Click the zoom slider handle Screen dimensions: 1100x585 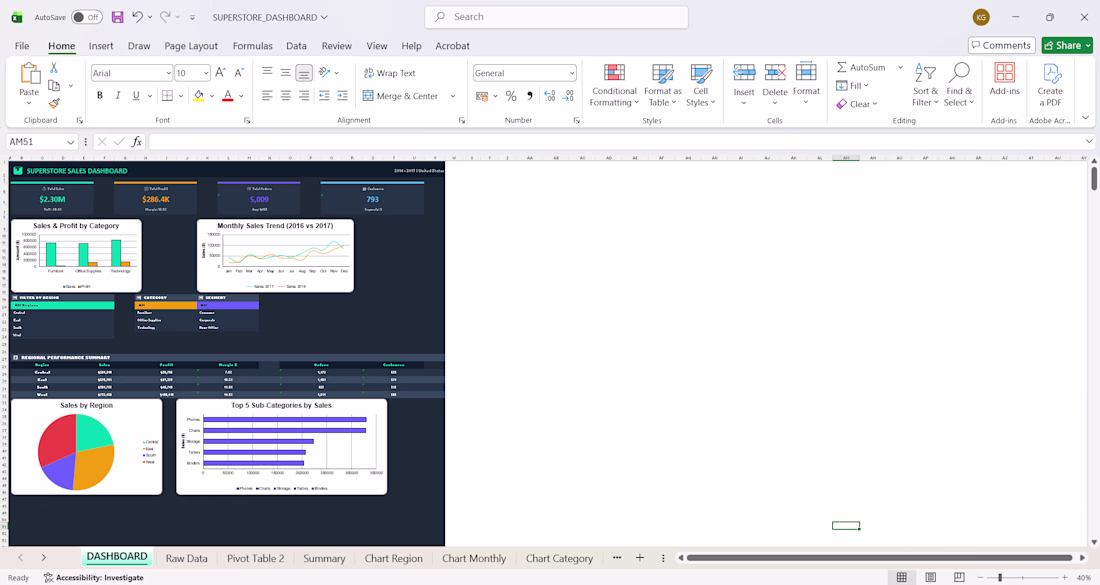click(1000, 577)
